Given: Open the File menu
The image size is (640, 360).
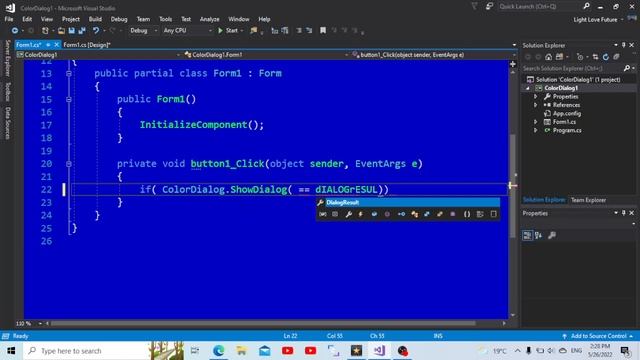Looking at the screenshot, I should (9, 19).
